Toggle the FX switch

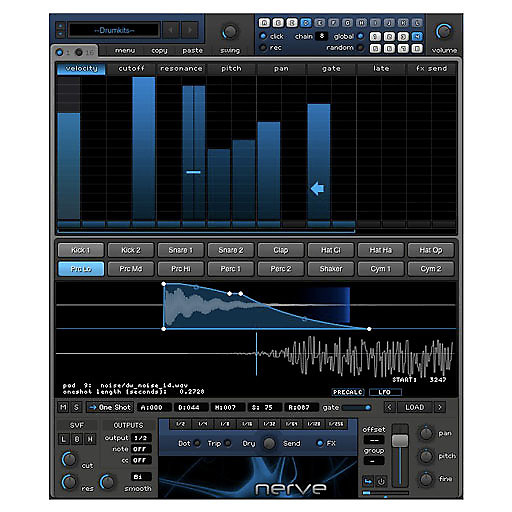pyautogui.click(x=320, y=443)
